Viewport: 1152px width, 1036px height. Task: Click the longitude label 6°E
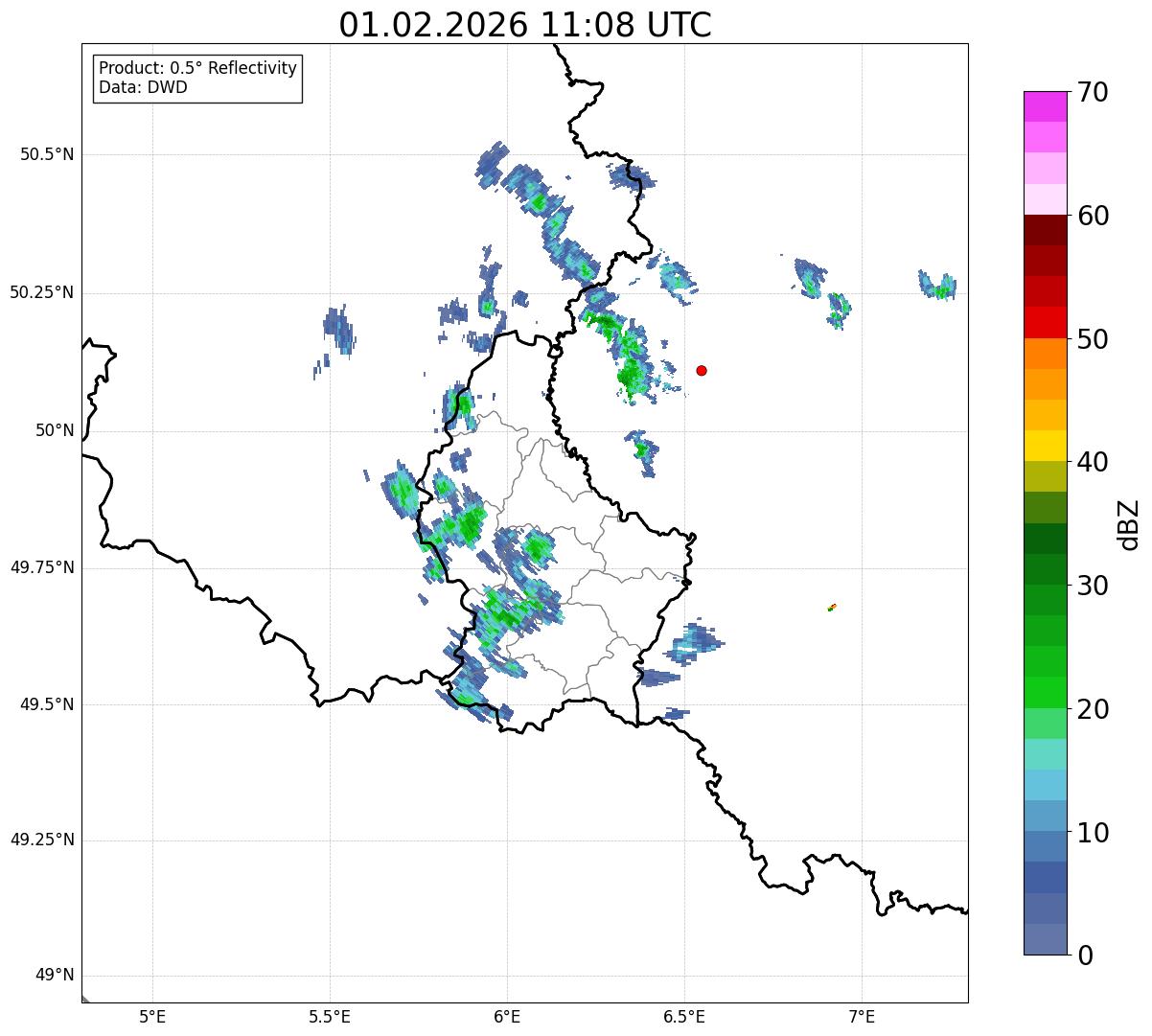coord(507,1016)
